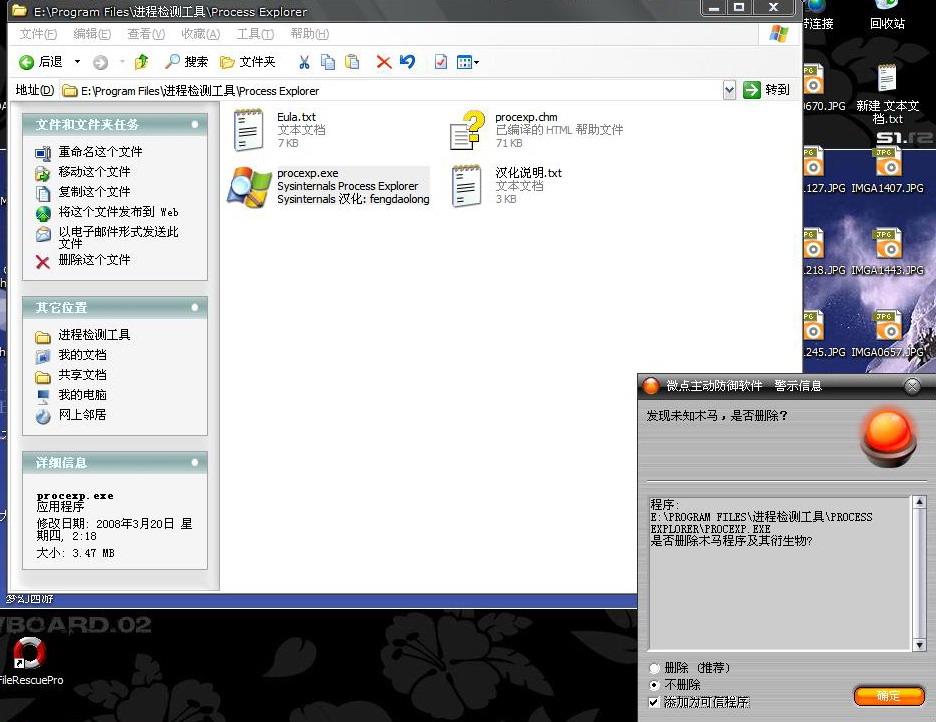
Task: Click the 梦幻西游 taskbar item
Action: (x=30, y=599)
